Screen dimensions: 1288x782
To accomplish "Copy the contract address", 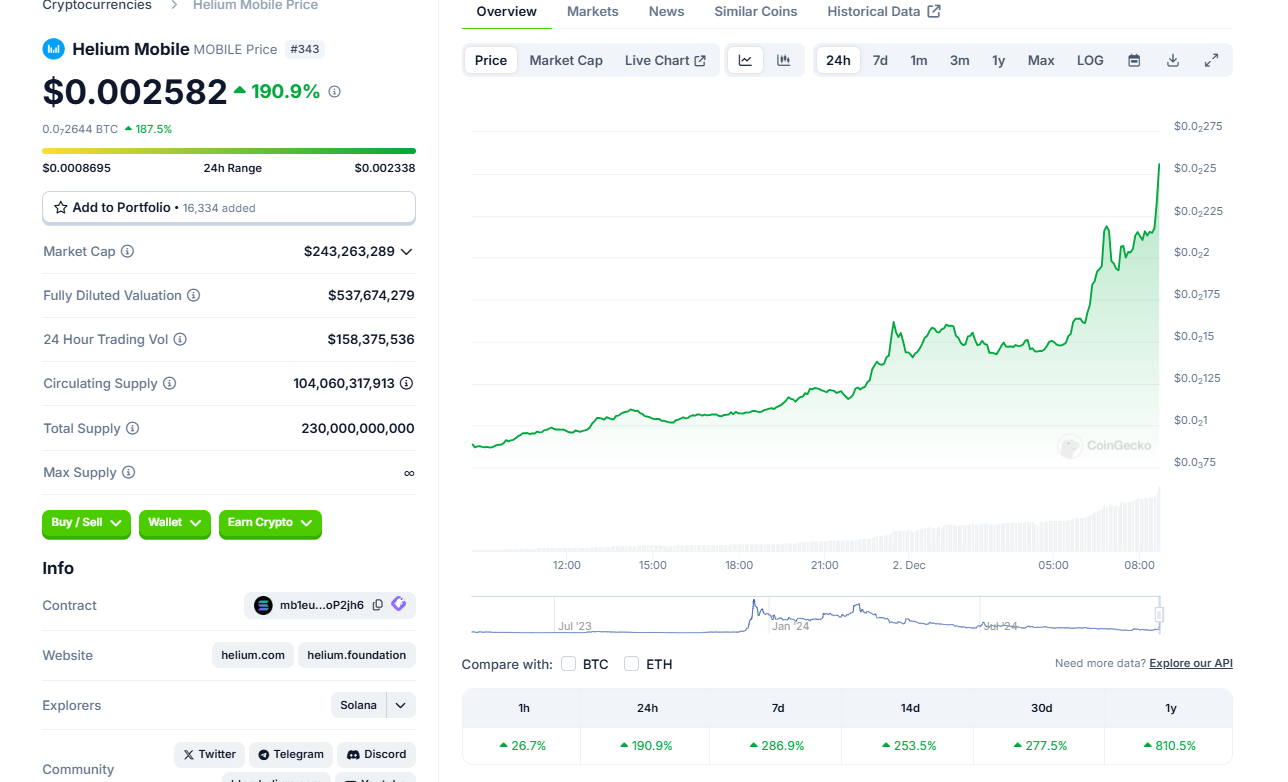I will (377, 605).
